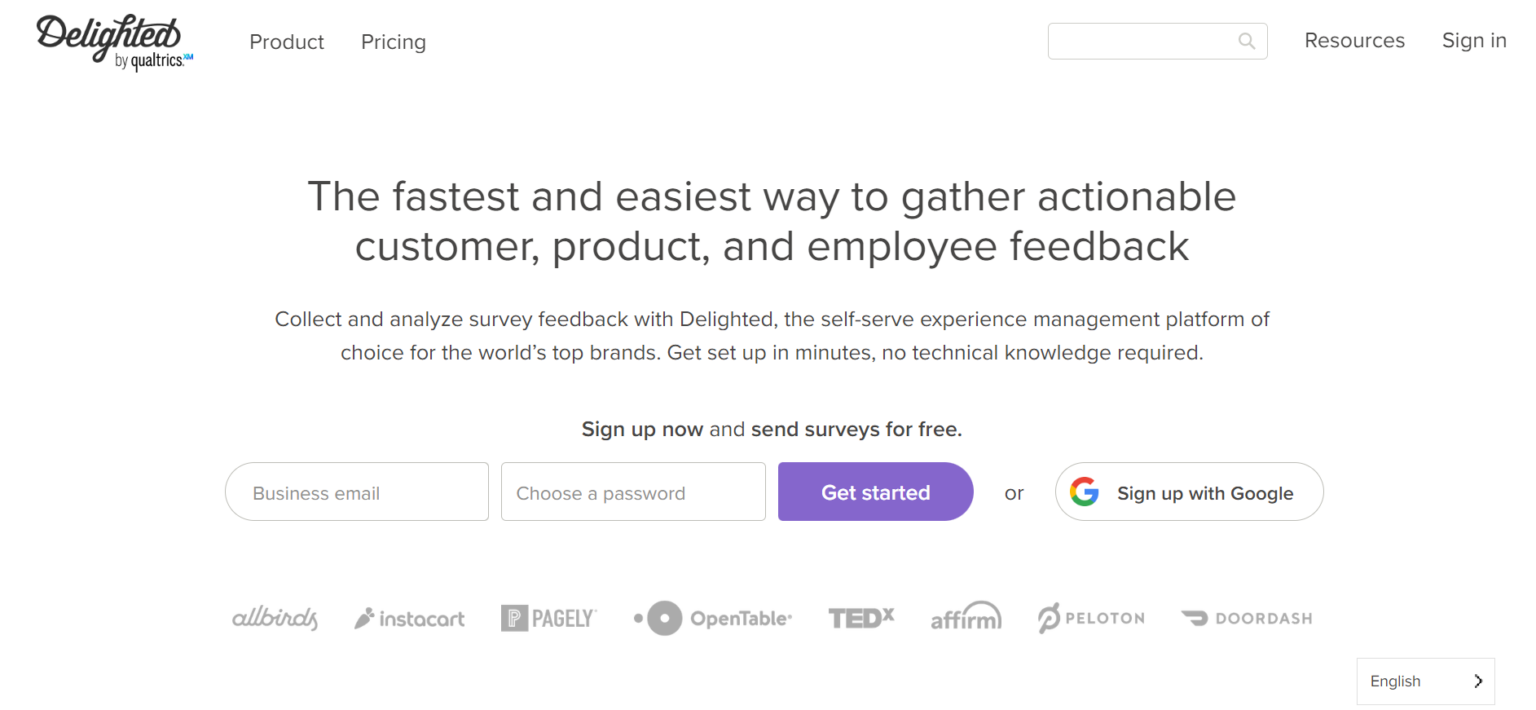Click the search magnifying glass icon

click(1245, 41)
